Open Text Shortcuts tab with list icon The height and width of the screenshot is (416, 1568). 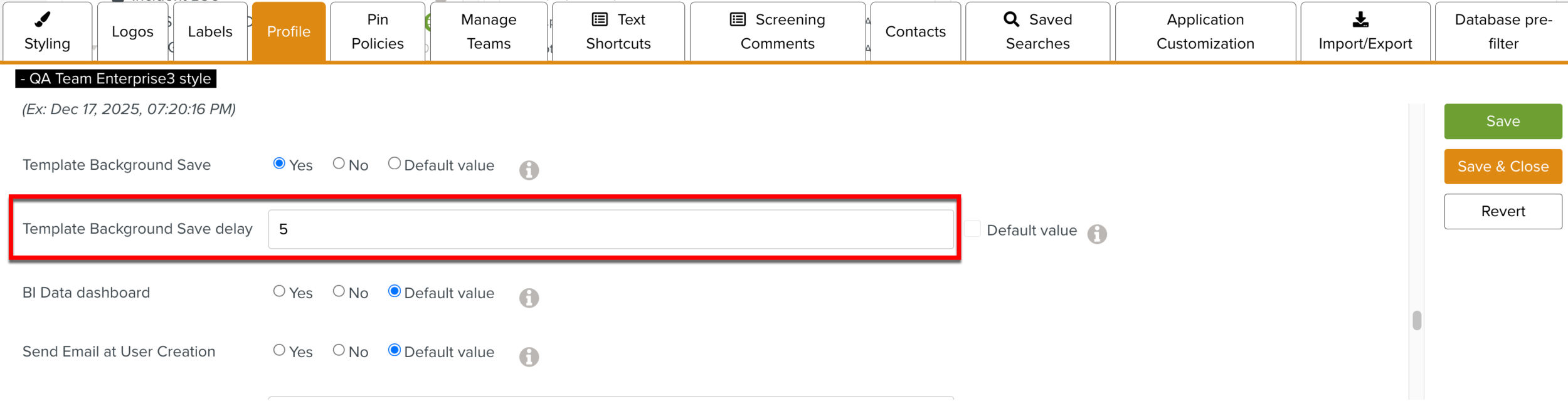618,31
